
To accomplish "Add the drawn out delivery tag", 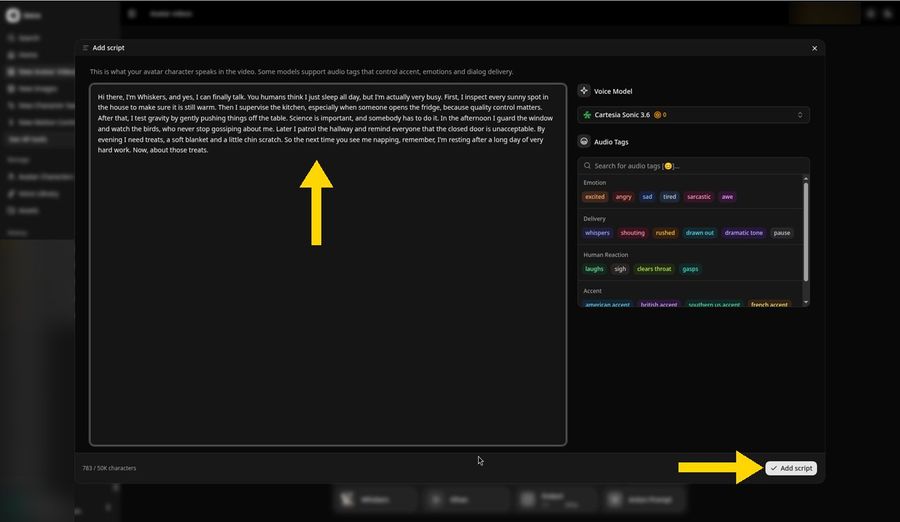I will (x=700, y=233).
